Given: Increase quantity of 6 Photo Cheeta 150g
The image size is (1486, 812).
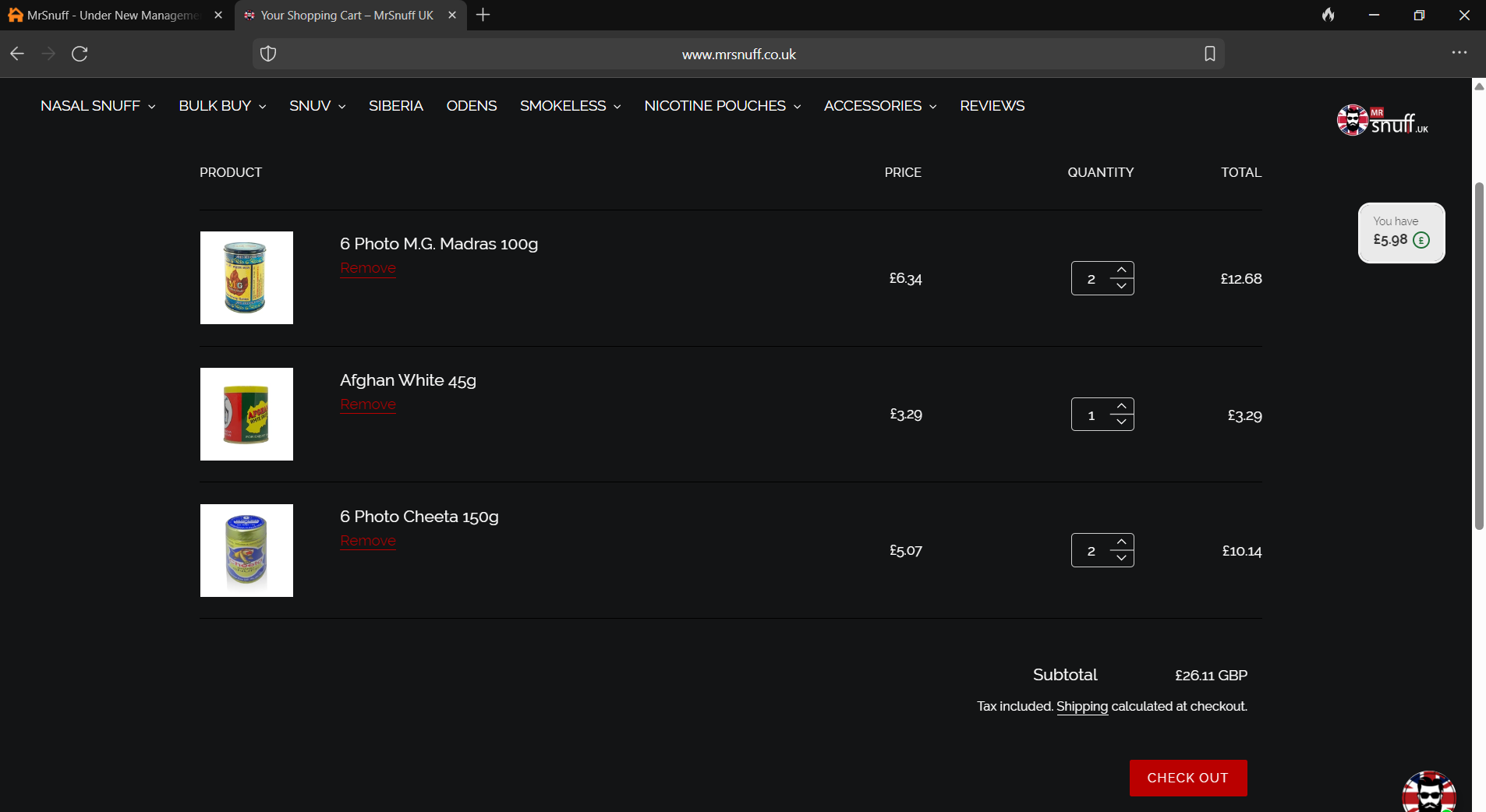Looking at the screenshot, I should [1121, 542].
